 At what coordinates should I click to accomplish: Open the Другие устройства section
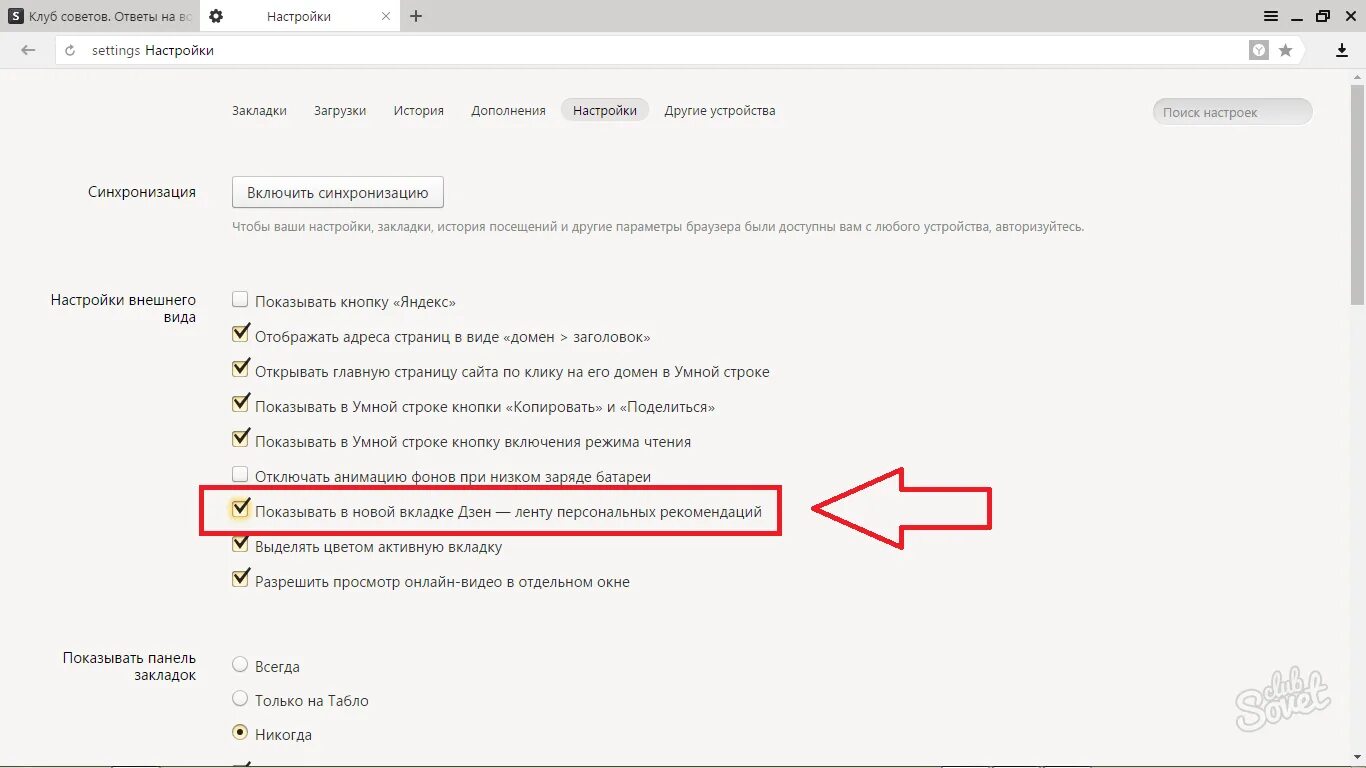pos(720,111)
